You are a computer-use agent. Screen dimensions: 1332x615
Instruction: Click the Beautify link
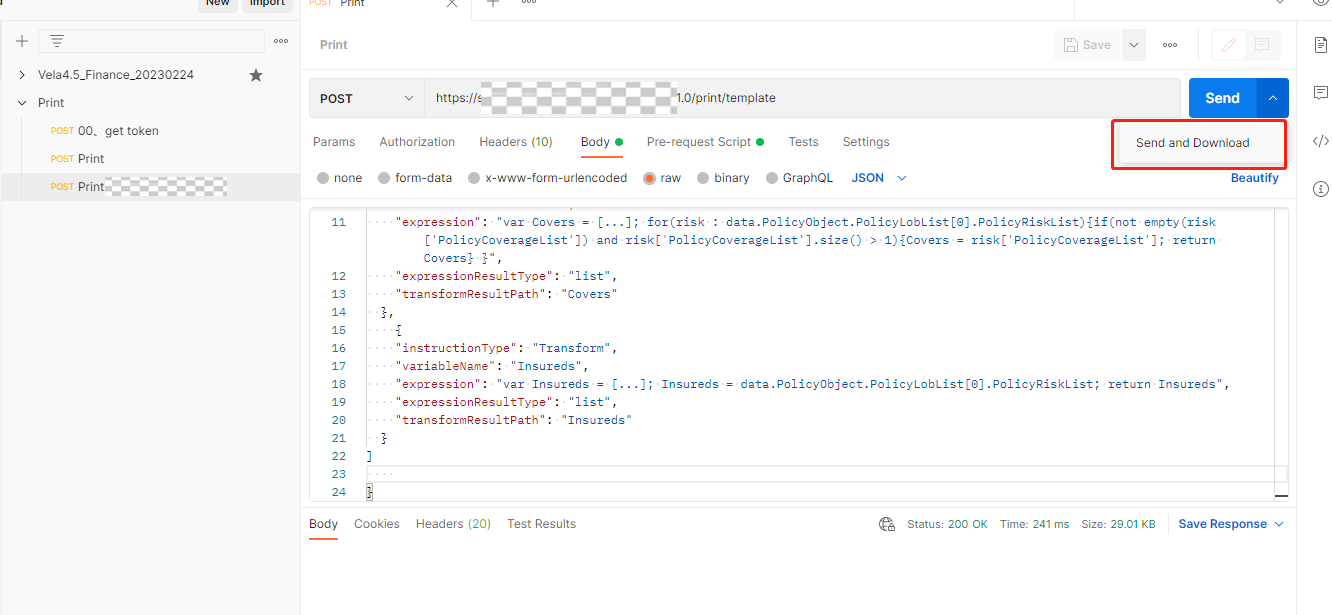[1254, 178]
